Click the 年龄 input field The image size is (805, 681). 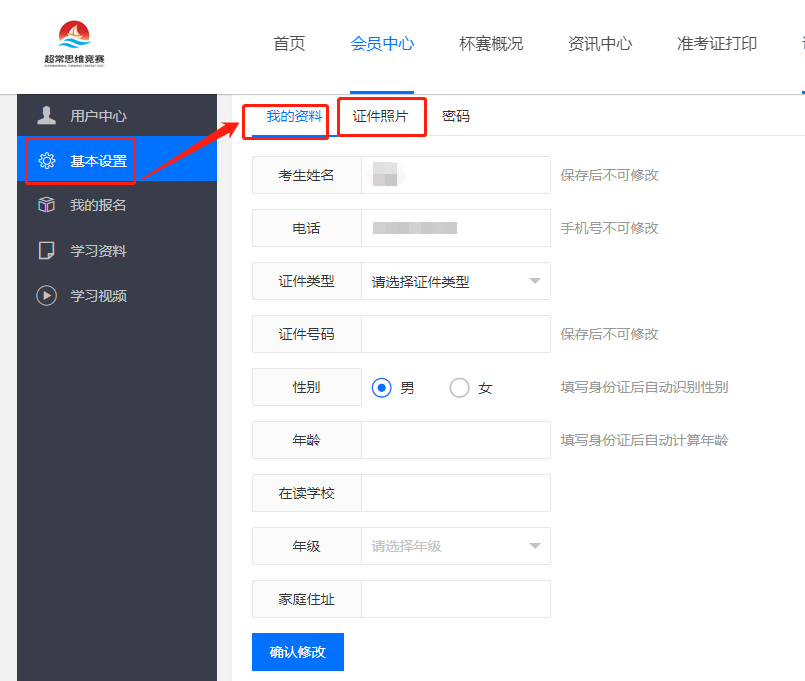(x=456, y=440)
